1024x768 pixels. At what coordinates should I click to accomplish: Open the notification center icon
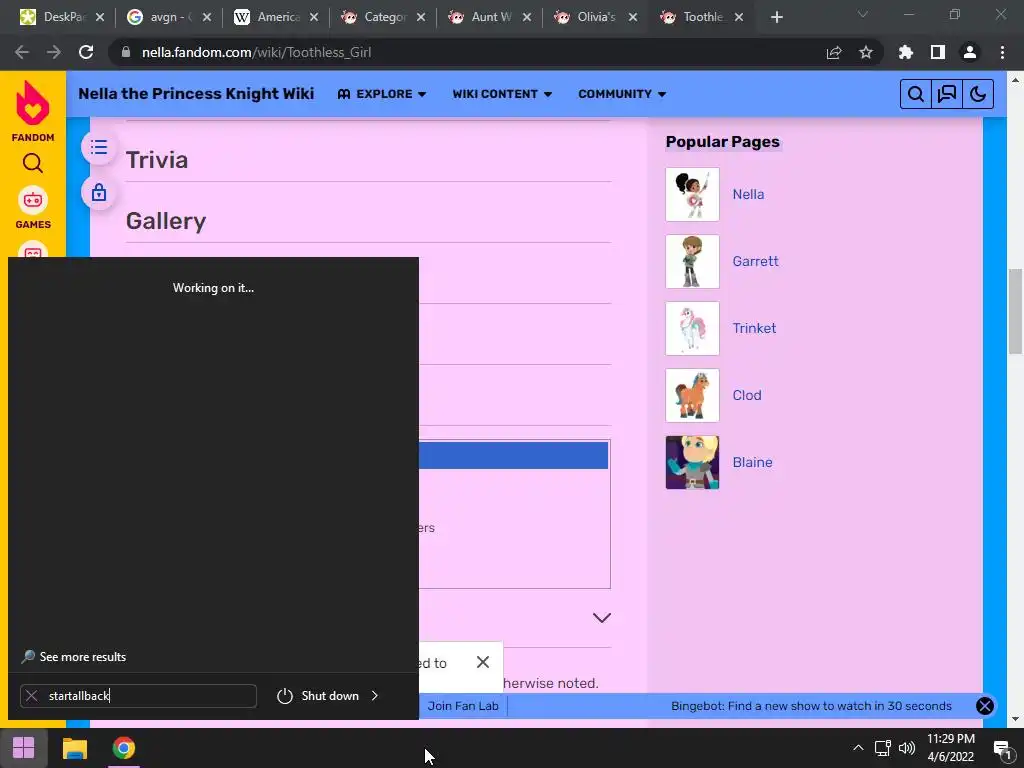point(1002,749)
